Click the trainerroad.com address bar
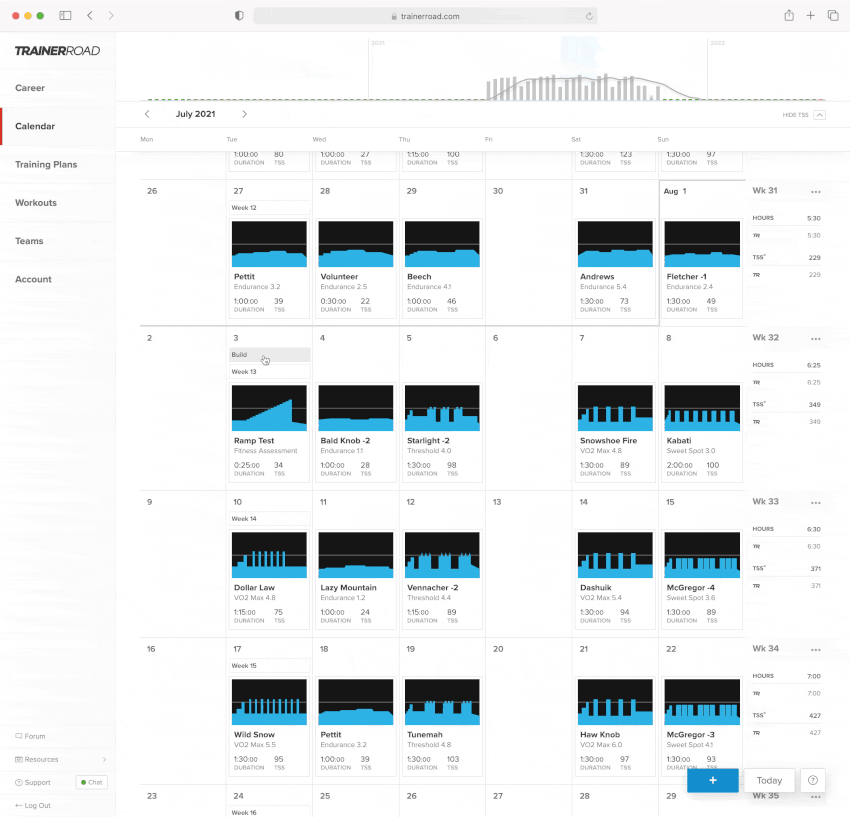The width and height of the screenshot is (850, 817). 425,16
